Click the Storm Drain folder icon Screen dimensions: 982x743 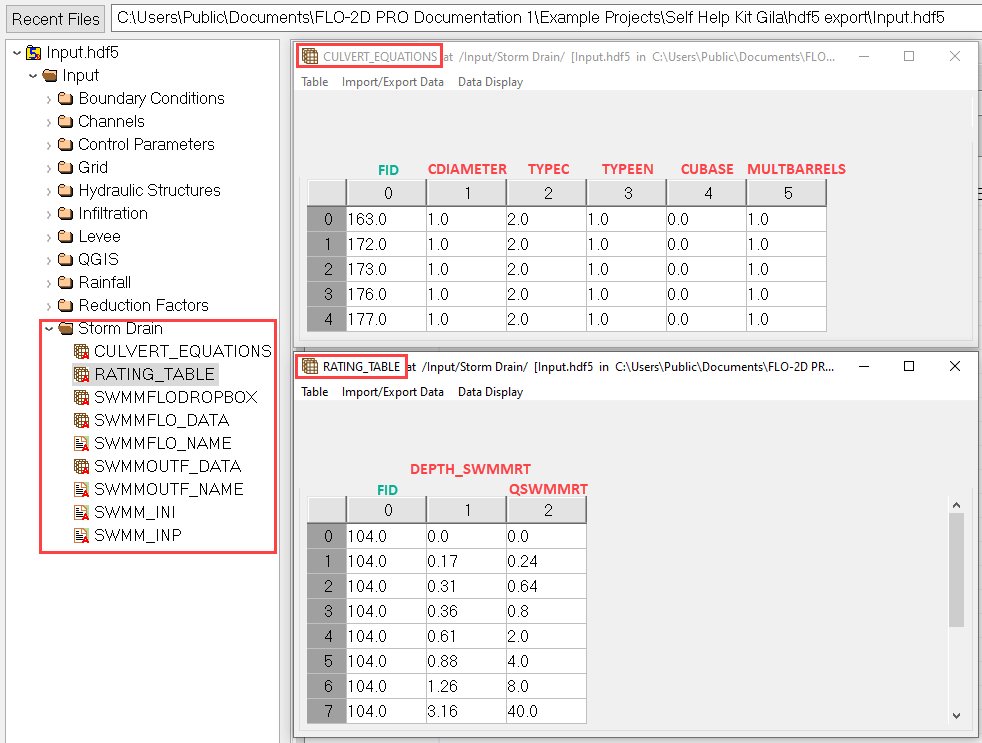(x=66, y=328)
